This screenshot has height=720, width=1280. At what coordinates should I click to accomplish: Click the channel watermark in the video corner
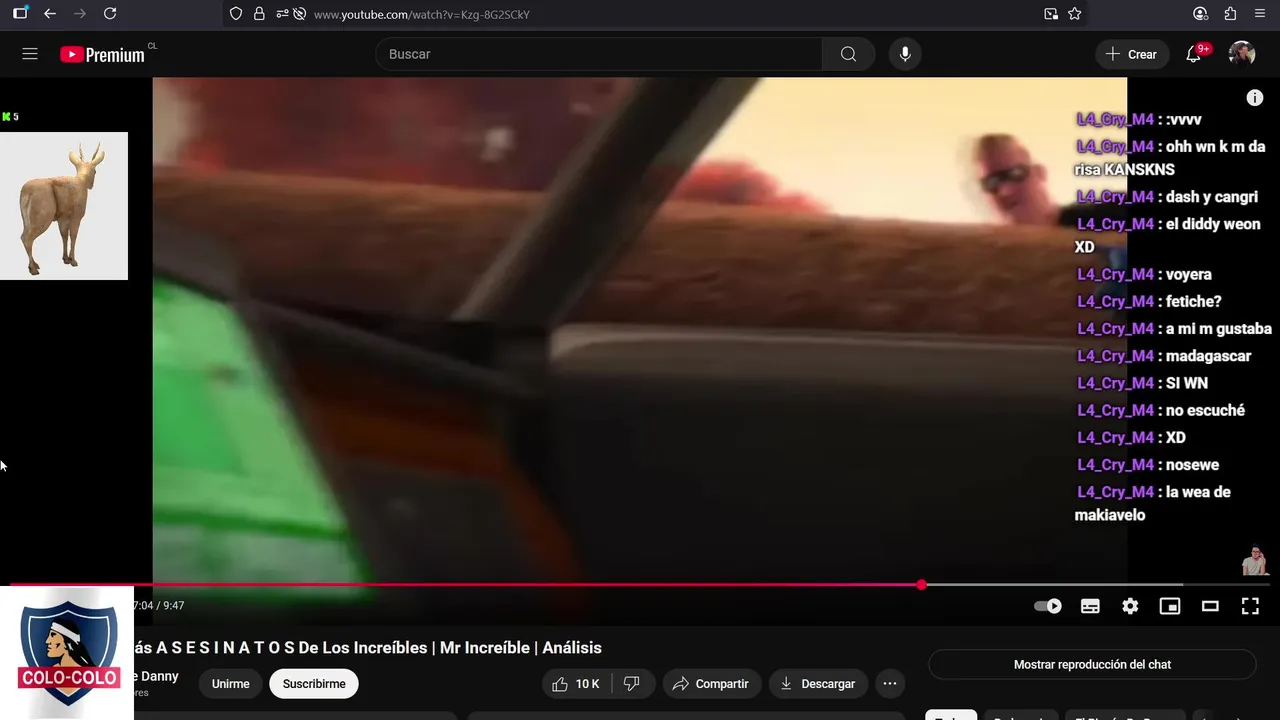tap(1254, 561)
